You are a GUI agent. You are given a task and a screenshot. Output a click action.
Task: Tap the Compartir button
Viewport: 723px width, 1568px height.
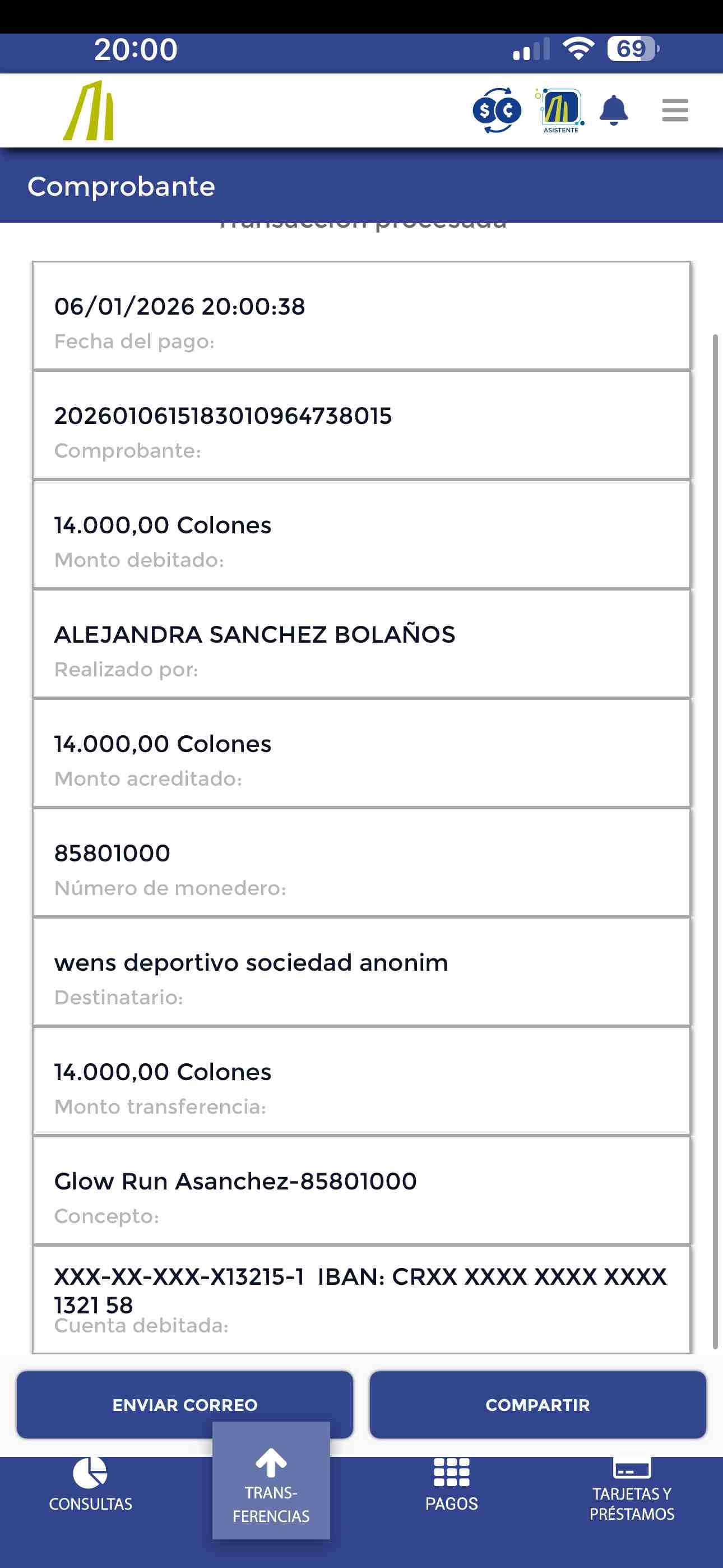click(537, 1405)
